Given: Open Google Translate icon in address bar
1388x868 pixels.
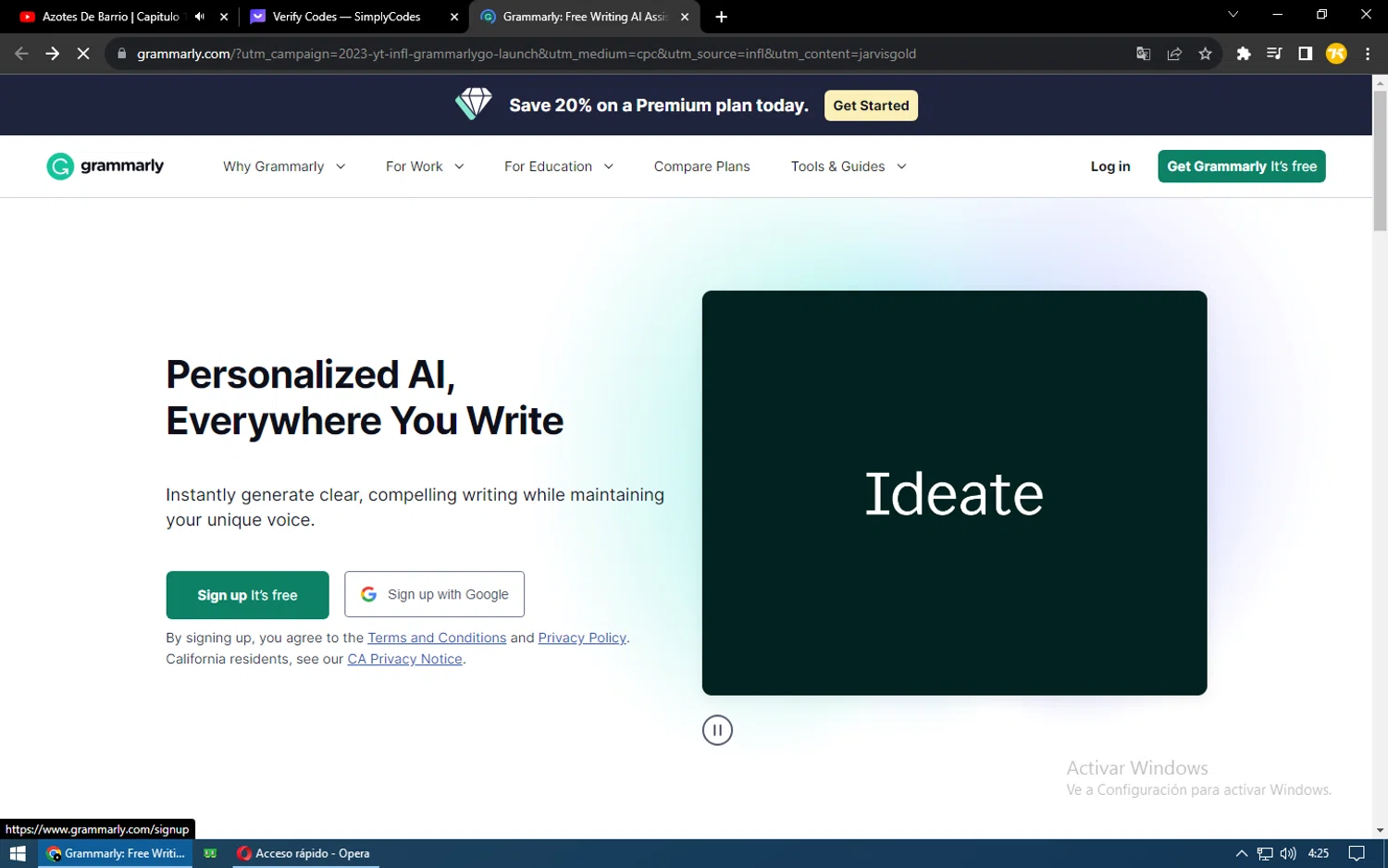Looking at the screenshot, I should pyautogui.click(x=1144, y=54).
